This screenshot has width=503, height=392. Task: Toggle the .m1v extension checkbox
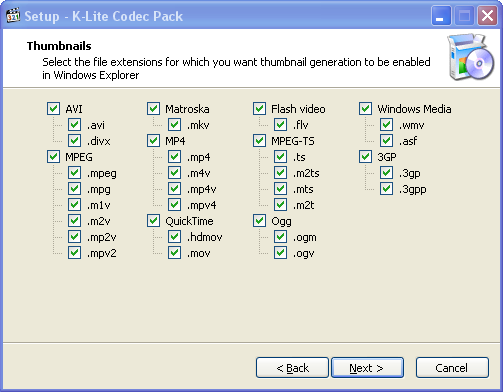tap(74, 205)
